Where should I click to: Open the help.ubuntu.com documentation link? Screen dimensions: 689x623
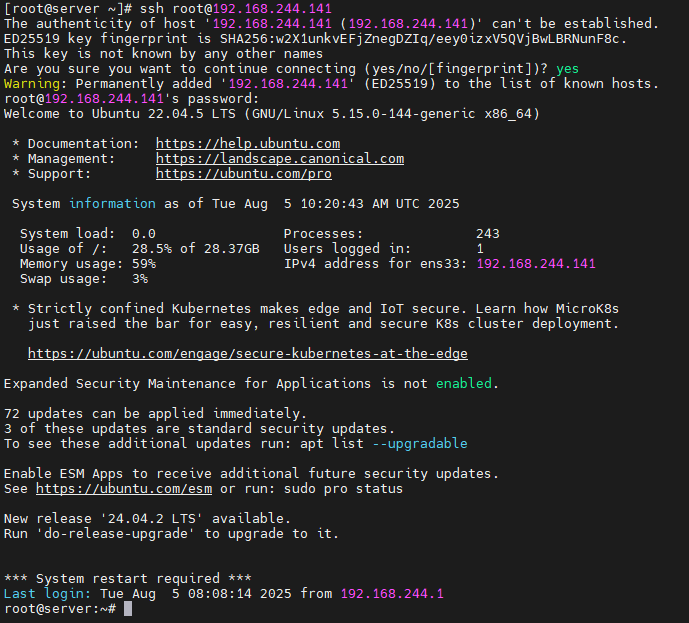tap(248, 144)
